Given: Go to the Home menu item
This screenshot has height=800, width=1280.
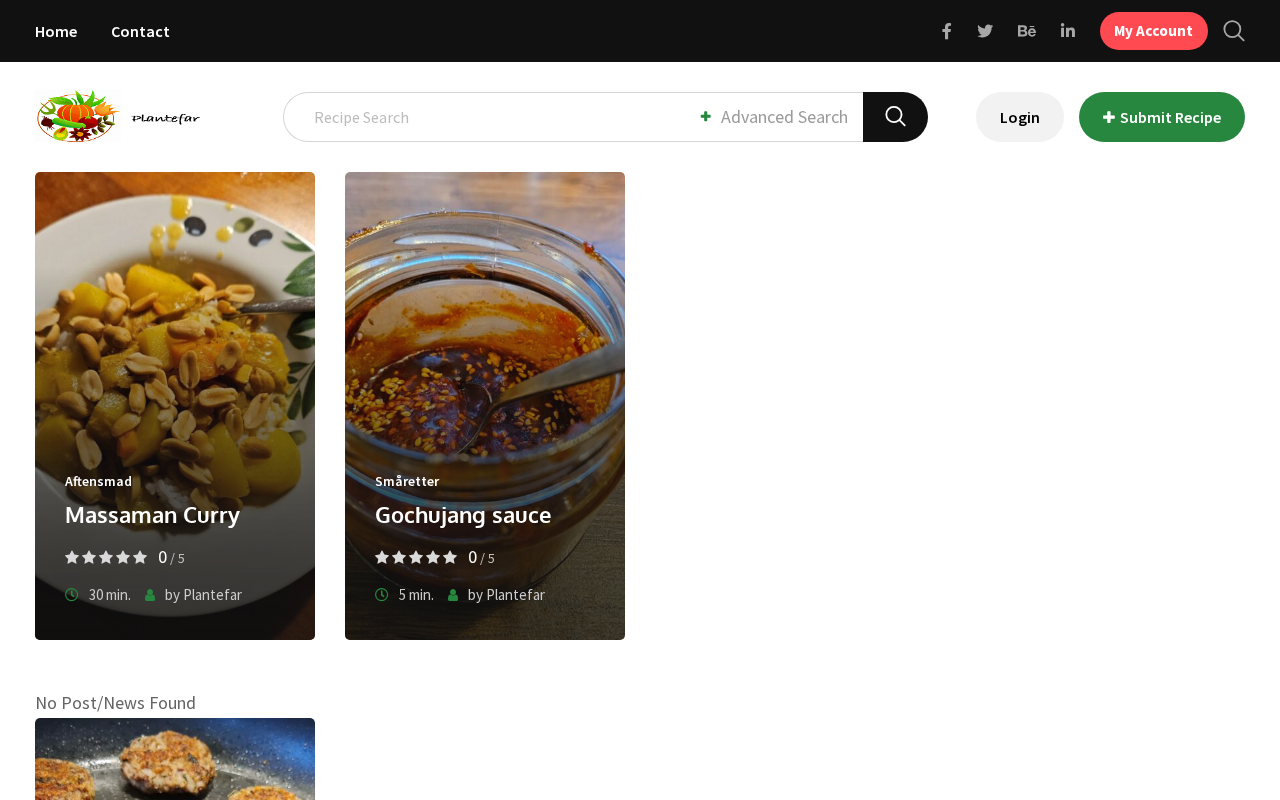Looking at the screenshot, I should [56, 31].
